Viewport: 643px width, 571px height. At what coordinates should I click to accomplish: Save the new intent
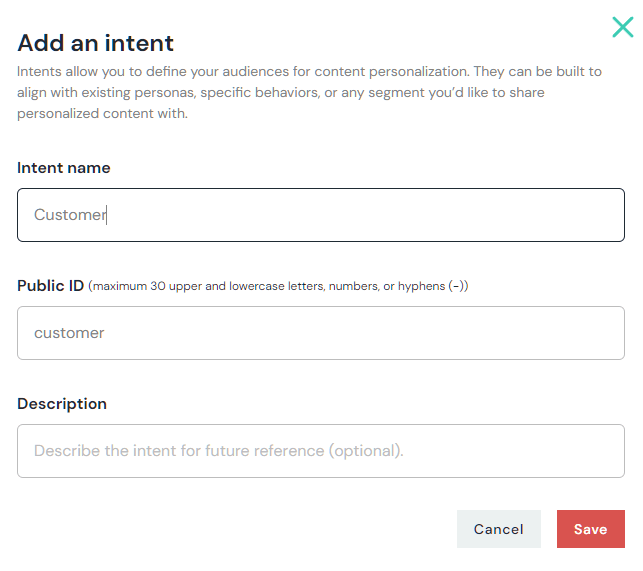pyautogui.click(x=590, y=529)
